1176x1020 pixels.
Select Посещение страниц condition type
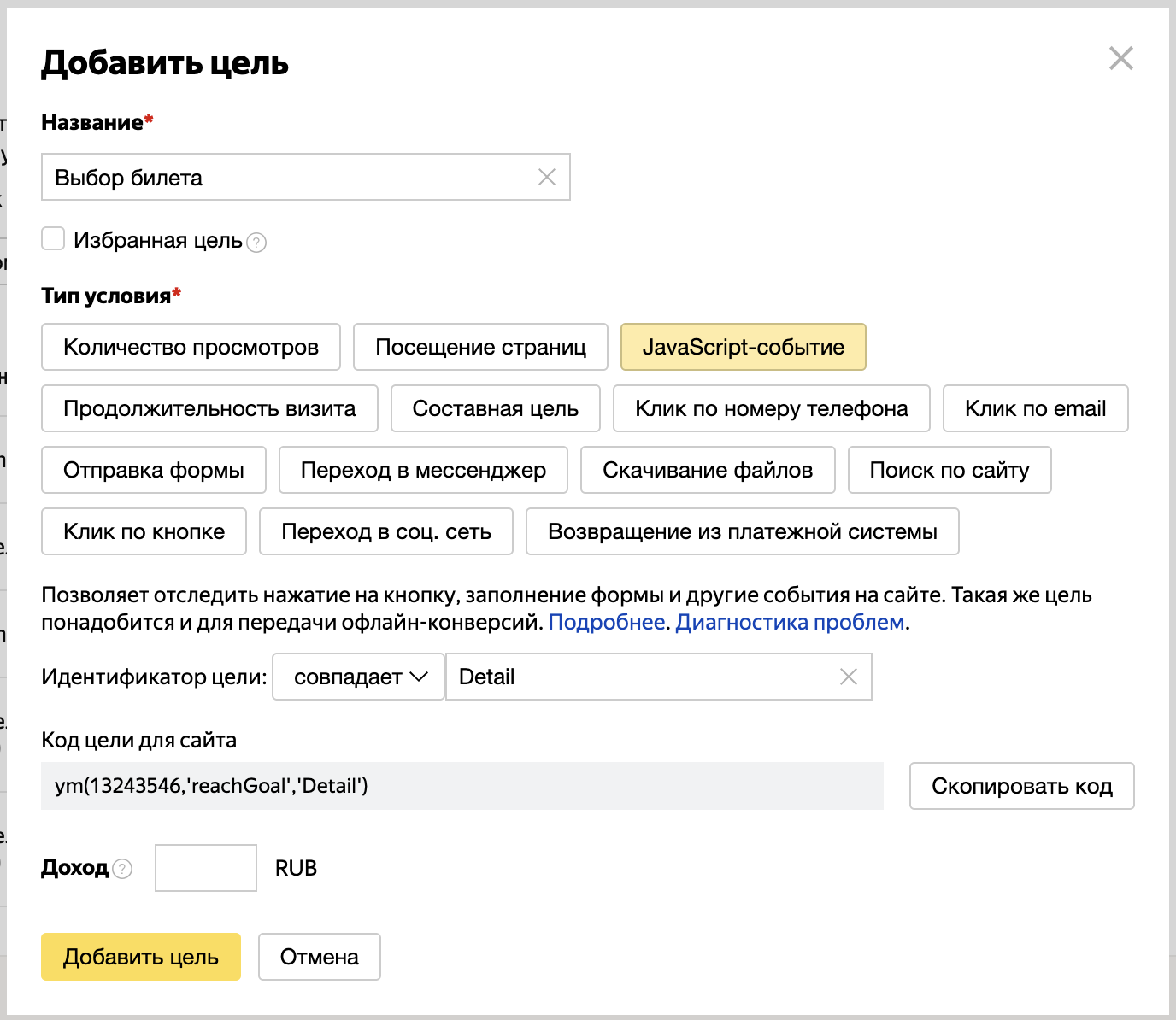[480, 347]
